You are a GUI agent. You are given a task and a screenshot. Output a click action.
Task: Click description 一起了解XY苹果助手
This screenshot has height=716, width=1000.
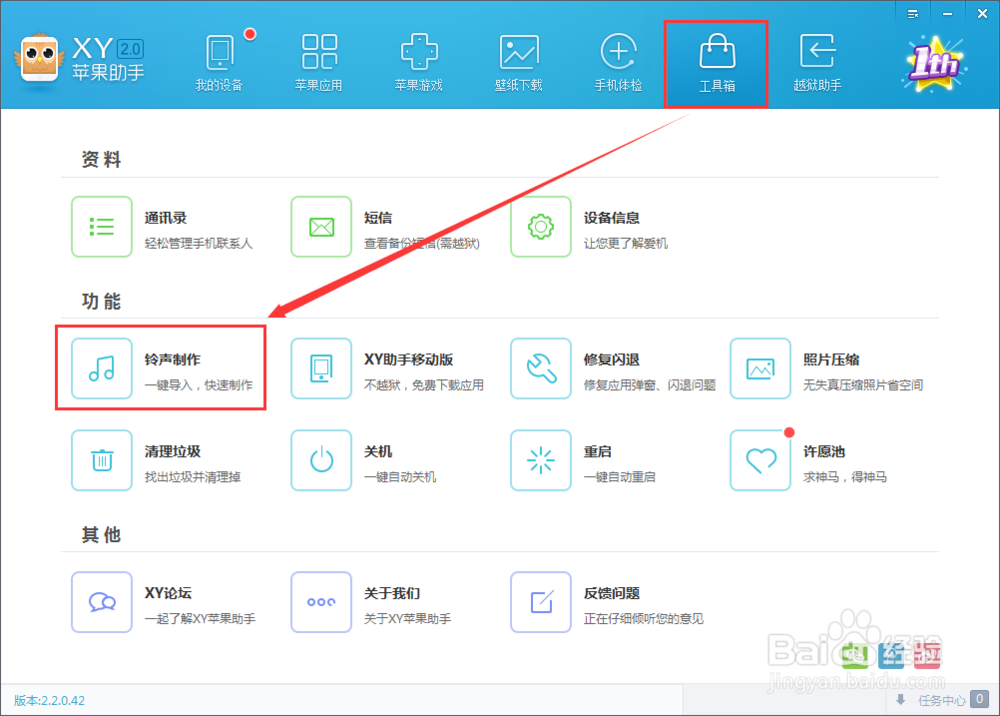[x=200, y=618]
